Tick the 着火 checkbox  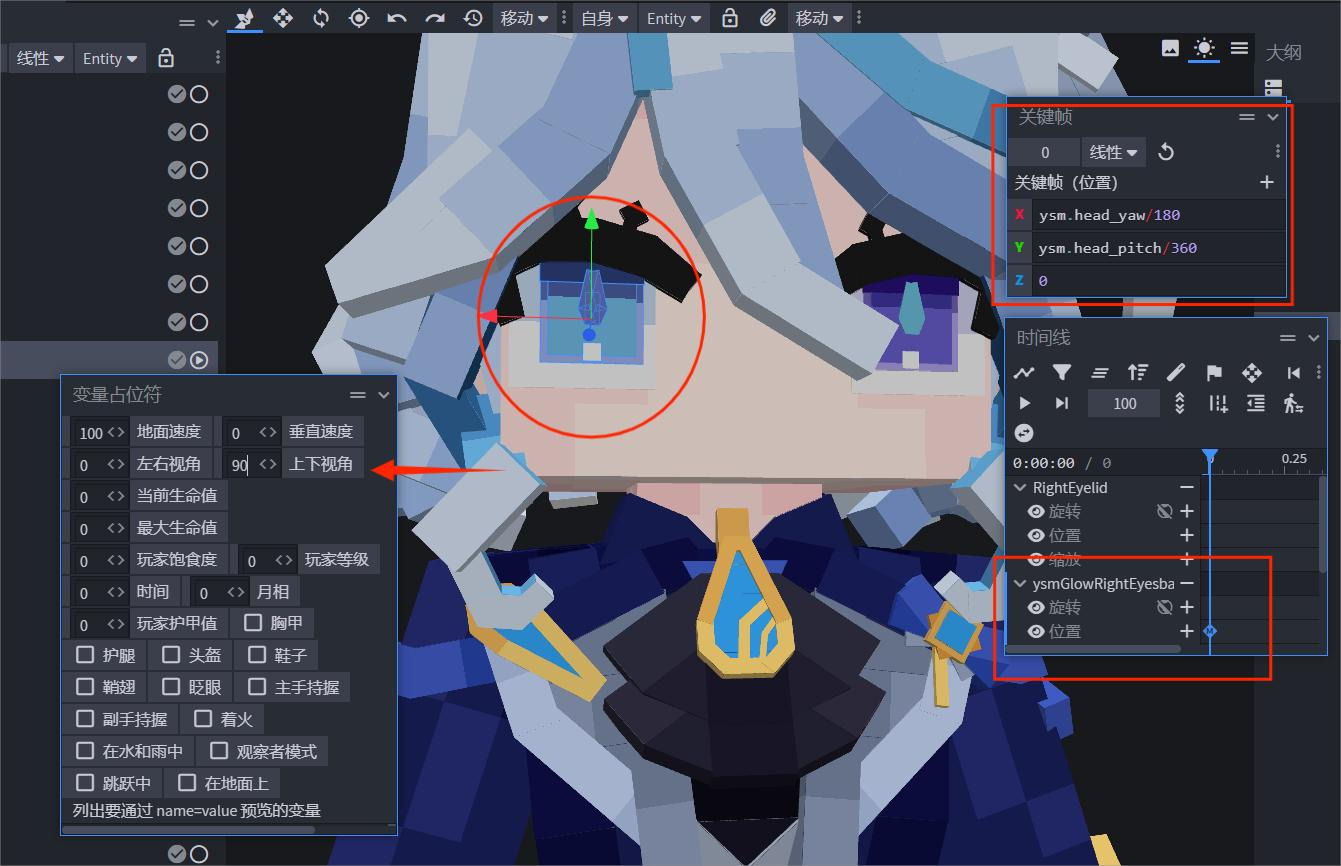point(203,719)
